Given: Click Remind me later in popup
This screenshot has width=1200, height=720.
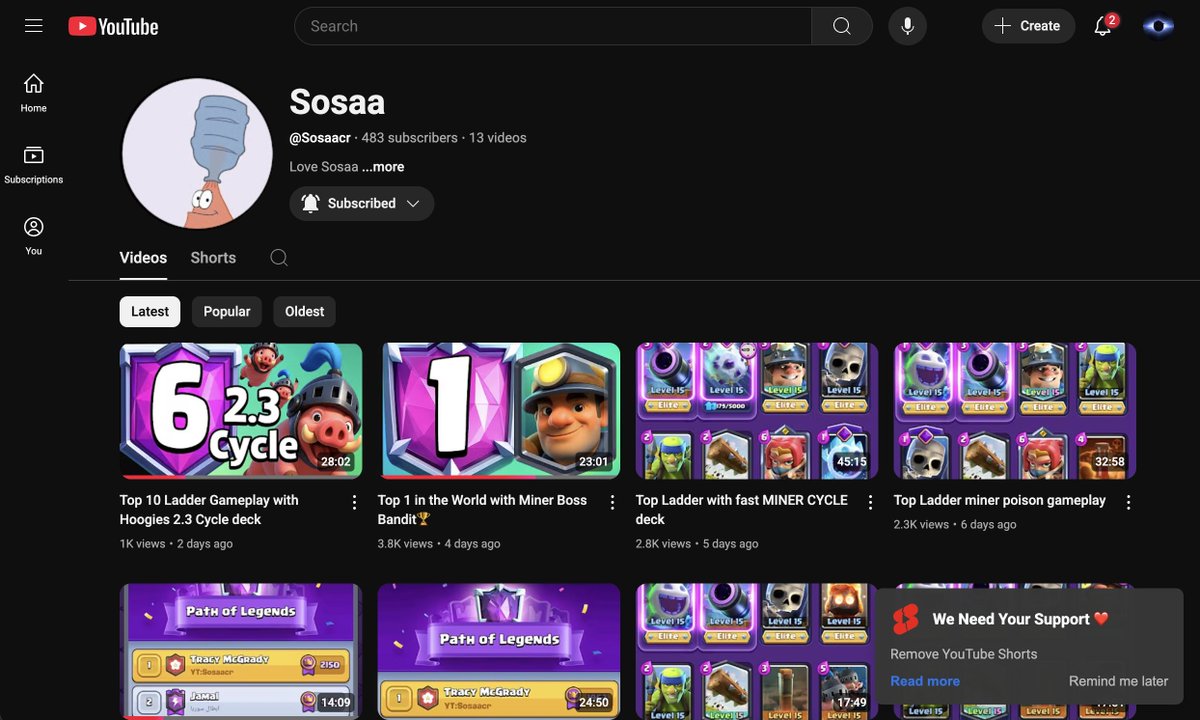Looking at the screenshot, I should (1118, 681).
